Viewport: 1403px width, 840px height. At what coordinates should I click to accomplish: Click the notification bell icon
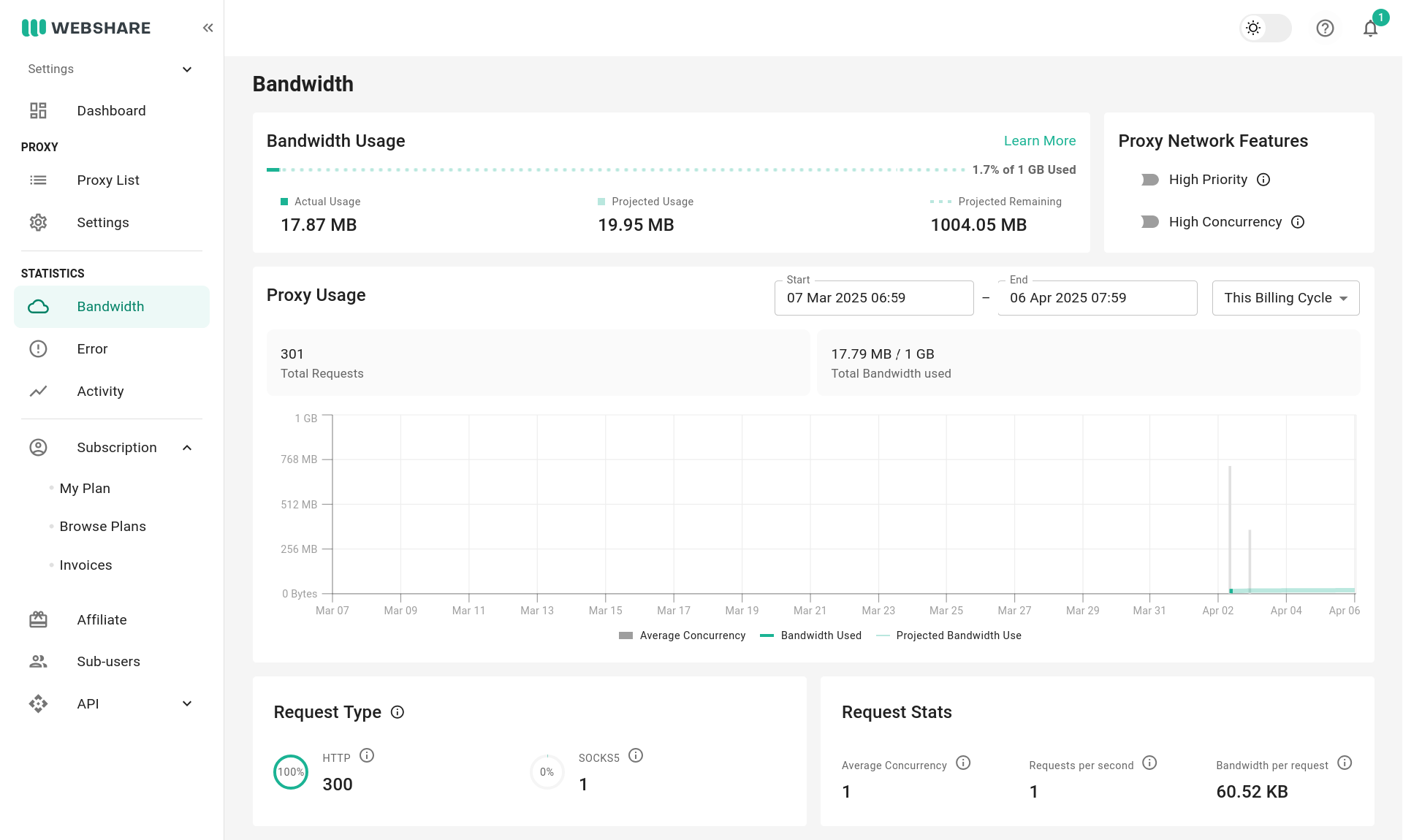click(1370, 28)
